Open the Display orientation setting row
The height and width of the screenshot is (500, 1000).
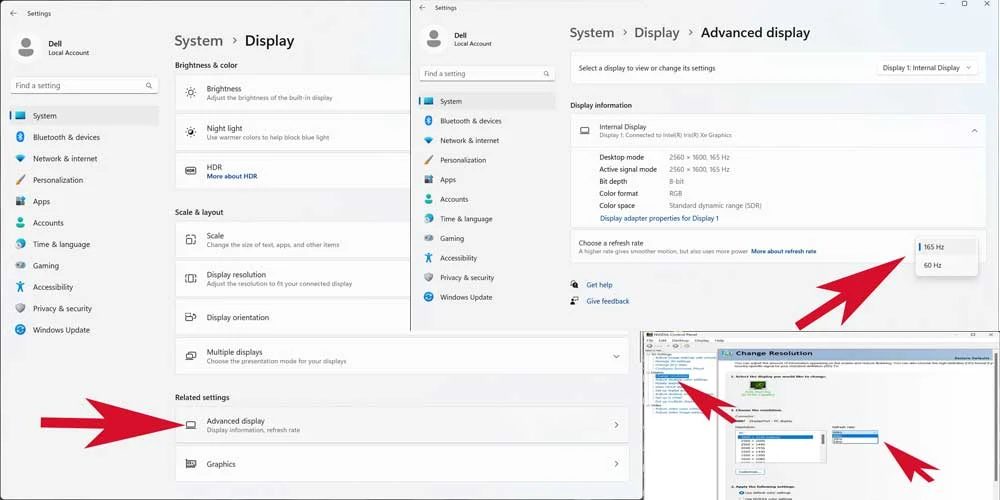click(x=292, y=317)
